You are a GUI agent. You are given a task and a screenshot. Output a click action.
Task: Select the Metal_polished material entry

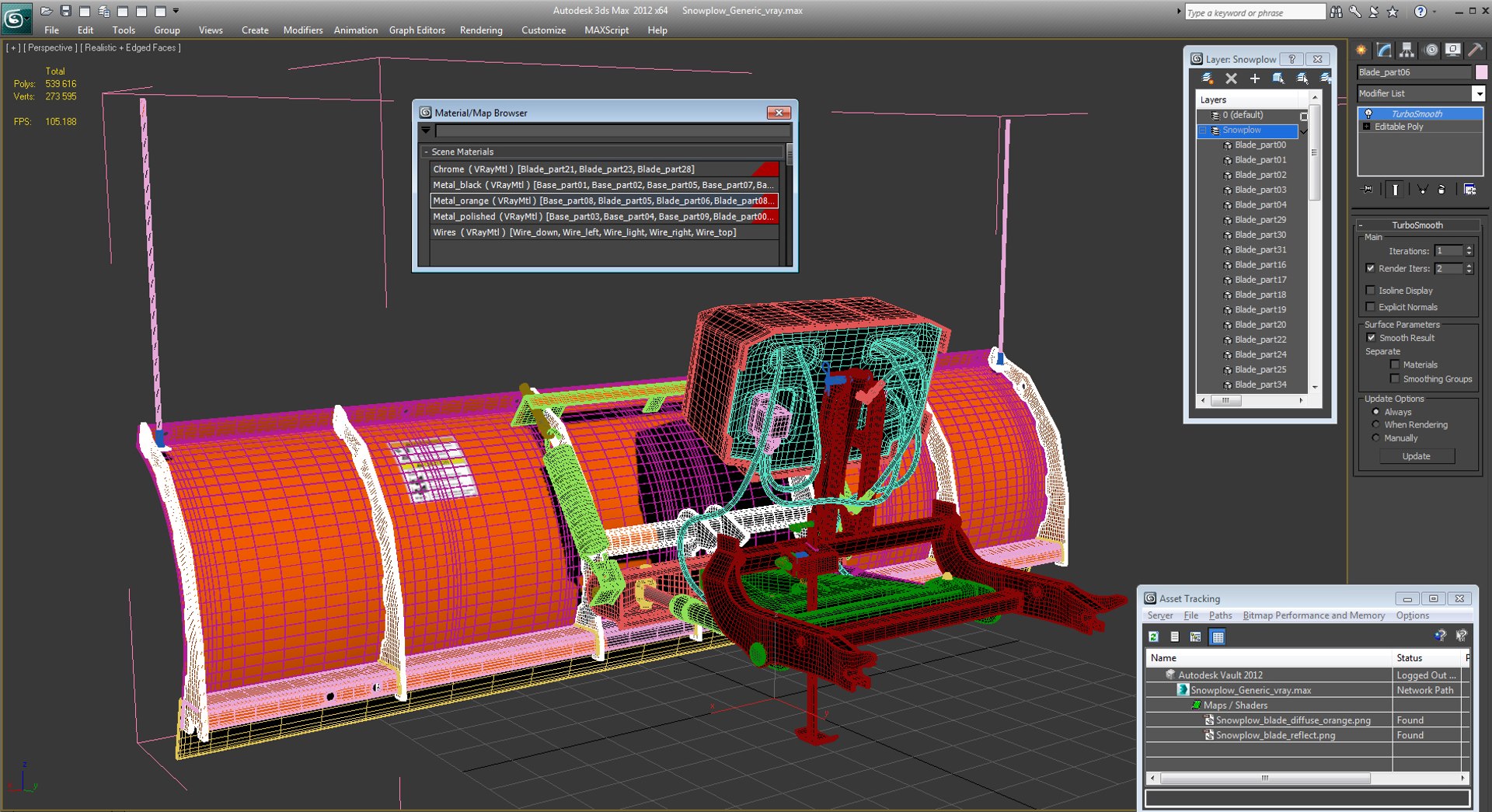click(604, 217)
